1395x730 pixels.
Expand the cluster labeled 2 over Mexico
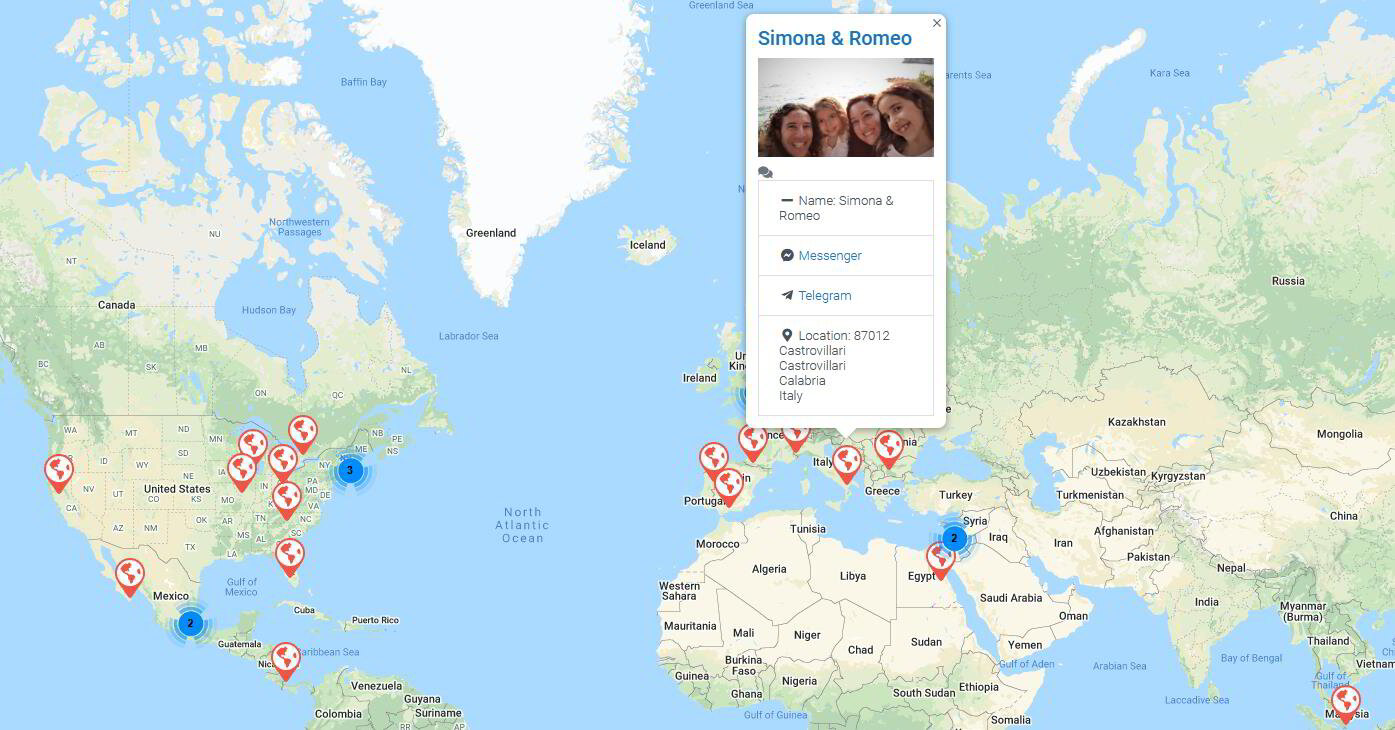[x=190, y=623]
